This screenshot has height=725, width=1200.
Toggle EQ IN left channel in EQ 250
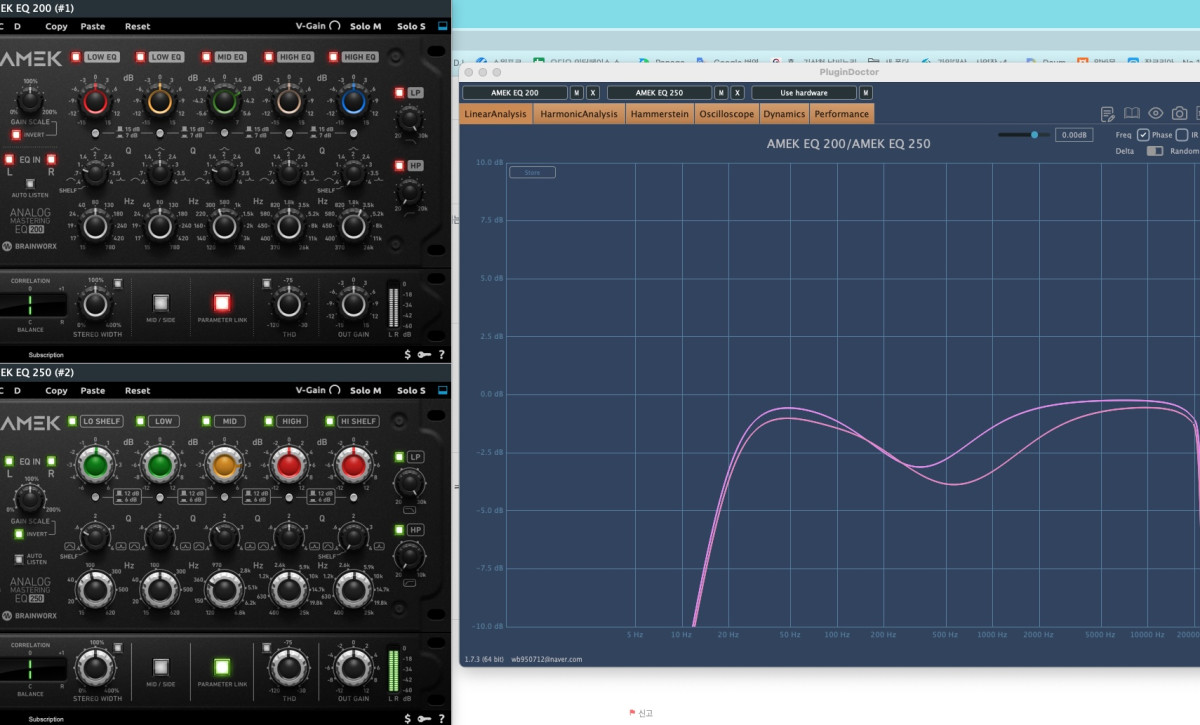pyautogui.click(x=9, y=461)
